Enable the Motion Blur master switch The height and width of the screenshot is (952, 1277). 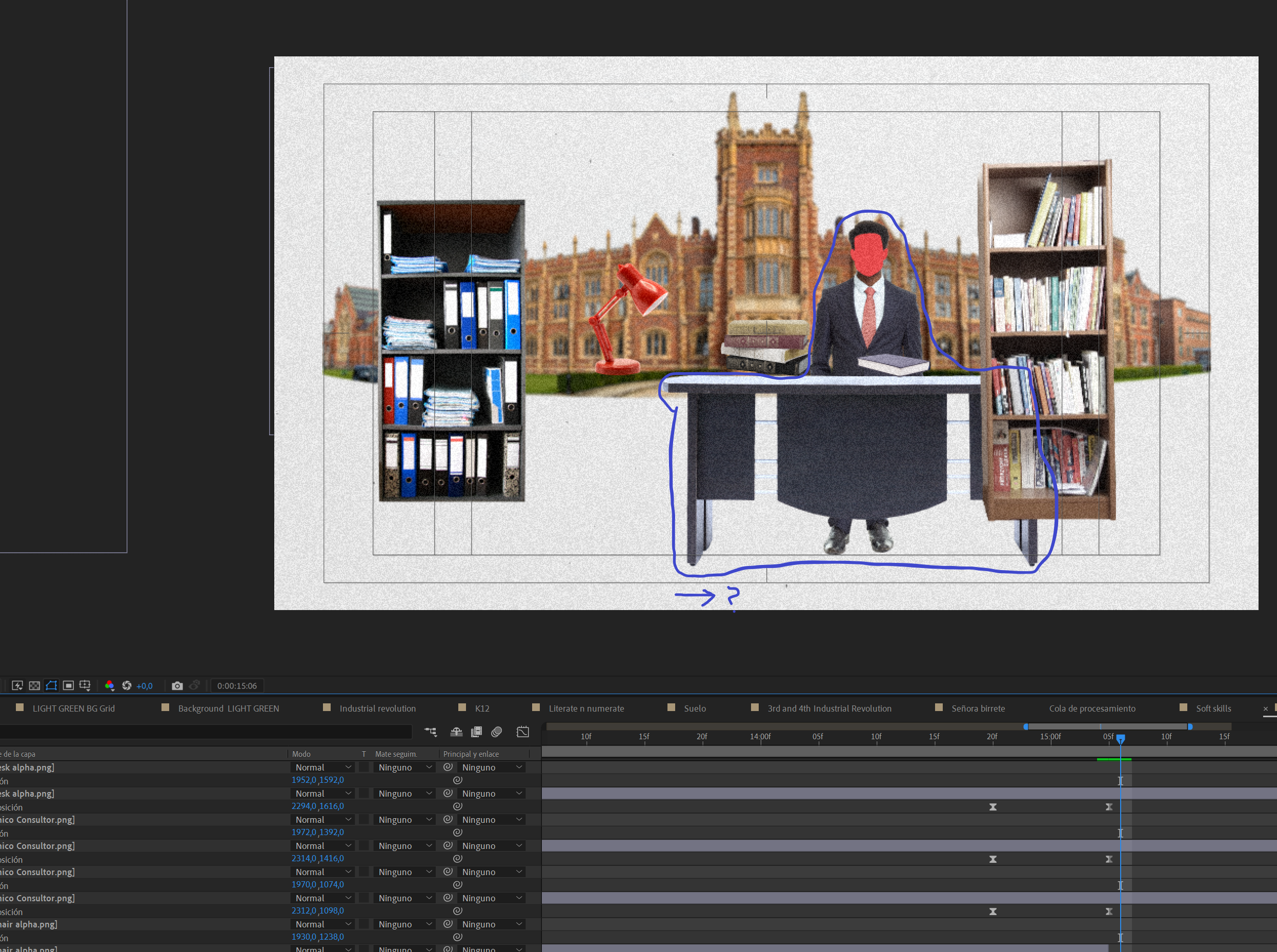pyautogui.click(x=496, y=732)
